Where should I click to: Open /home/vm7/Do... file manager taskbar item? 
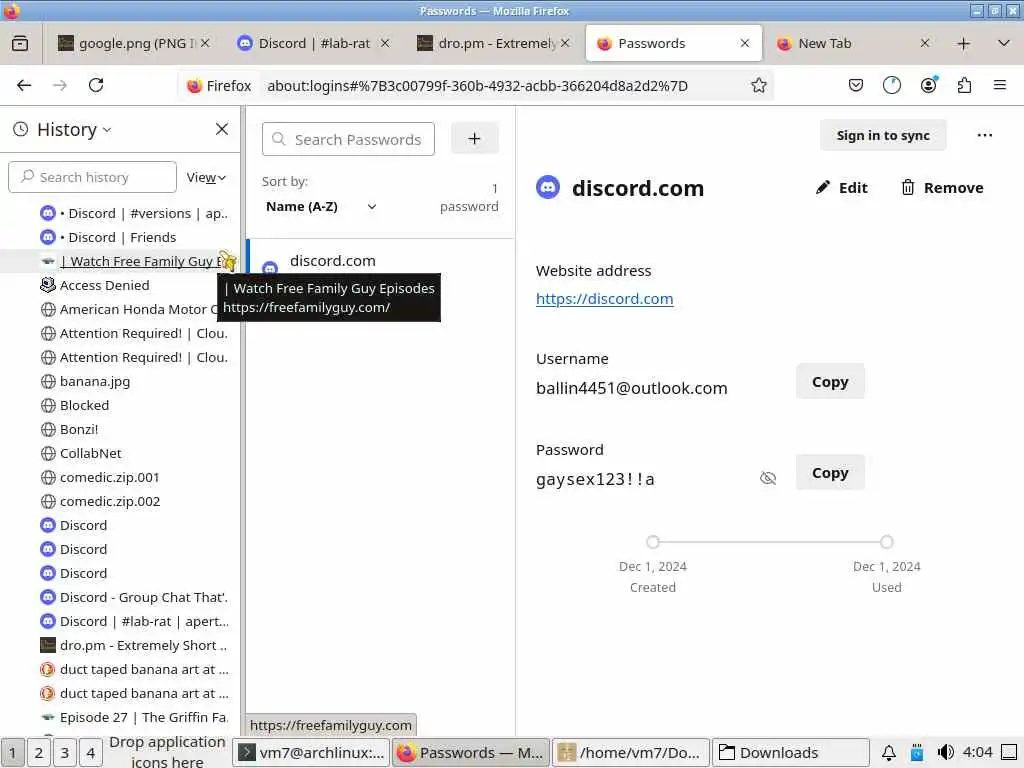(631, 753)
